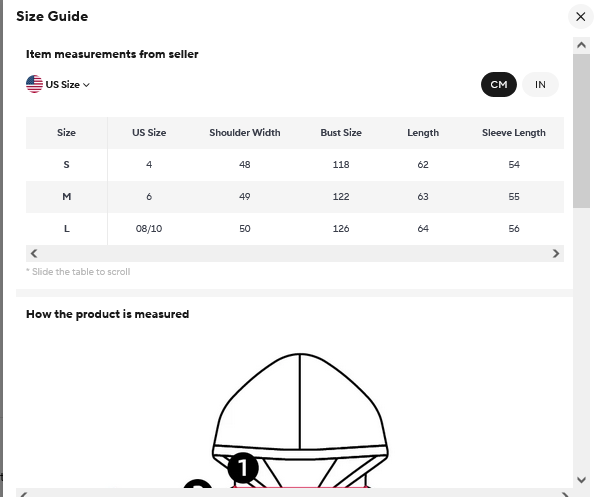Expand the size region chevron arrow
Screen dimensions: 595x497
(87, 85)
